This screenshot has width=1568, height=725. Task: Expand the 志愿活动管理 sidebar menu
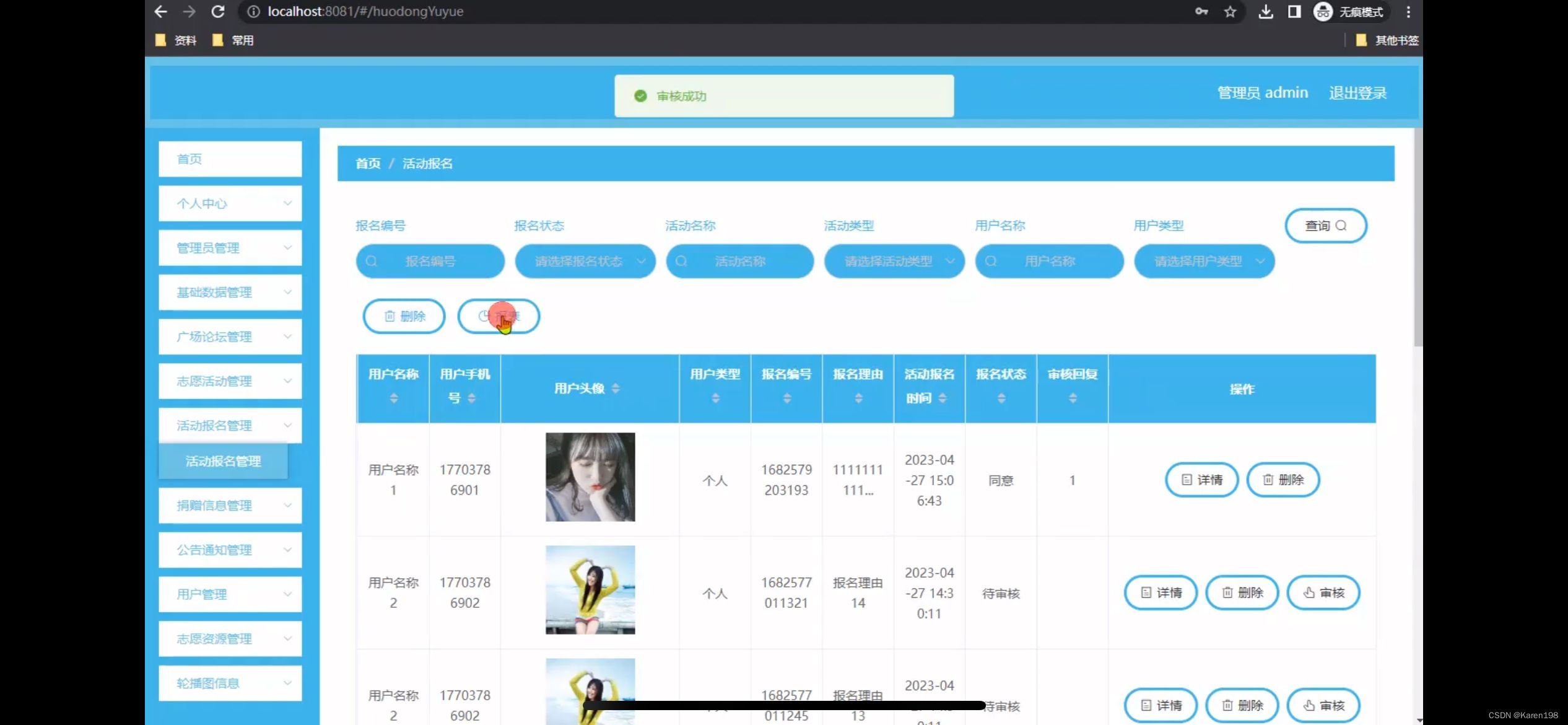230,381
